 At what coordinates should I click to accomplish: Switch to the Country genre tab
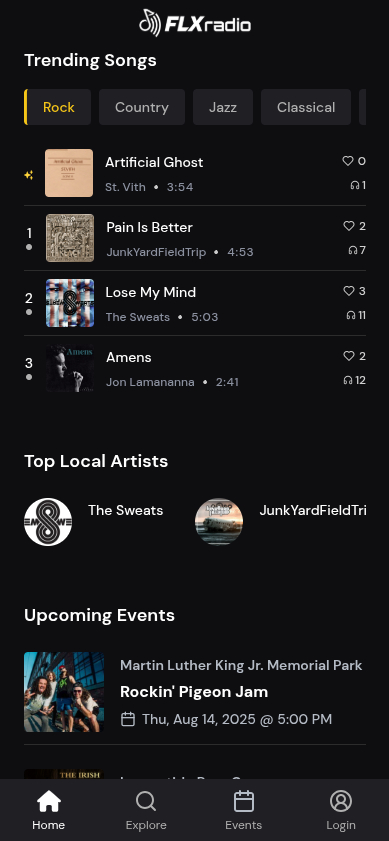[x=142, y=107]
